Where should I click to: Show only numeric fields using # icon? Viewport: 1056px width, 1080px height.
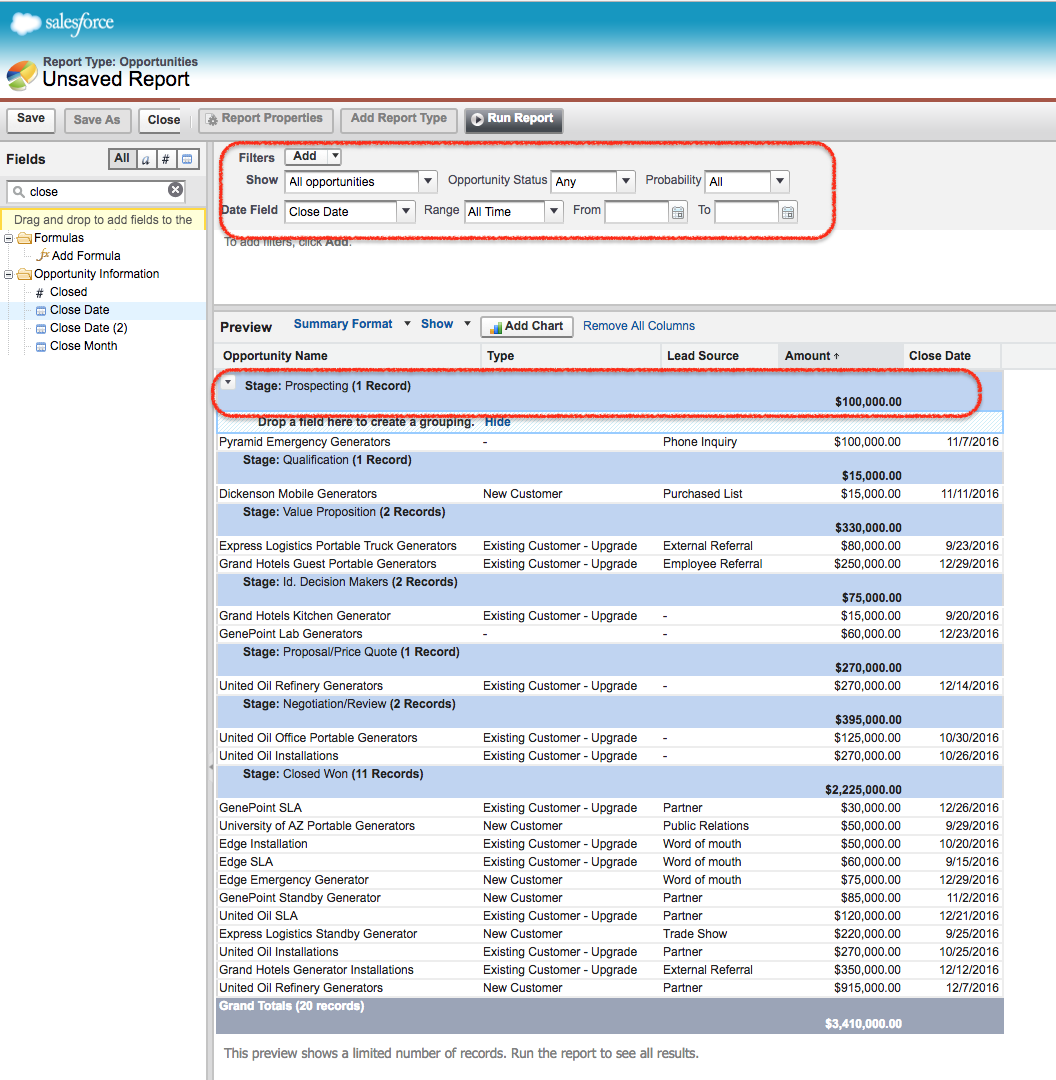(166, 159)
